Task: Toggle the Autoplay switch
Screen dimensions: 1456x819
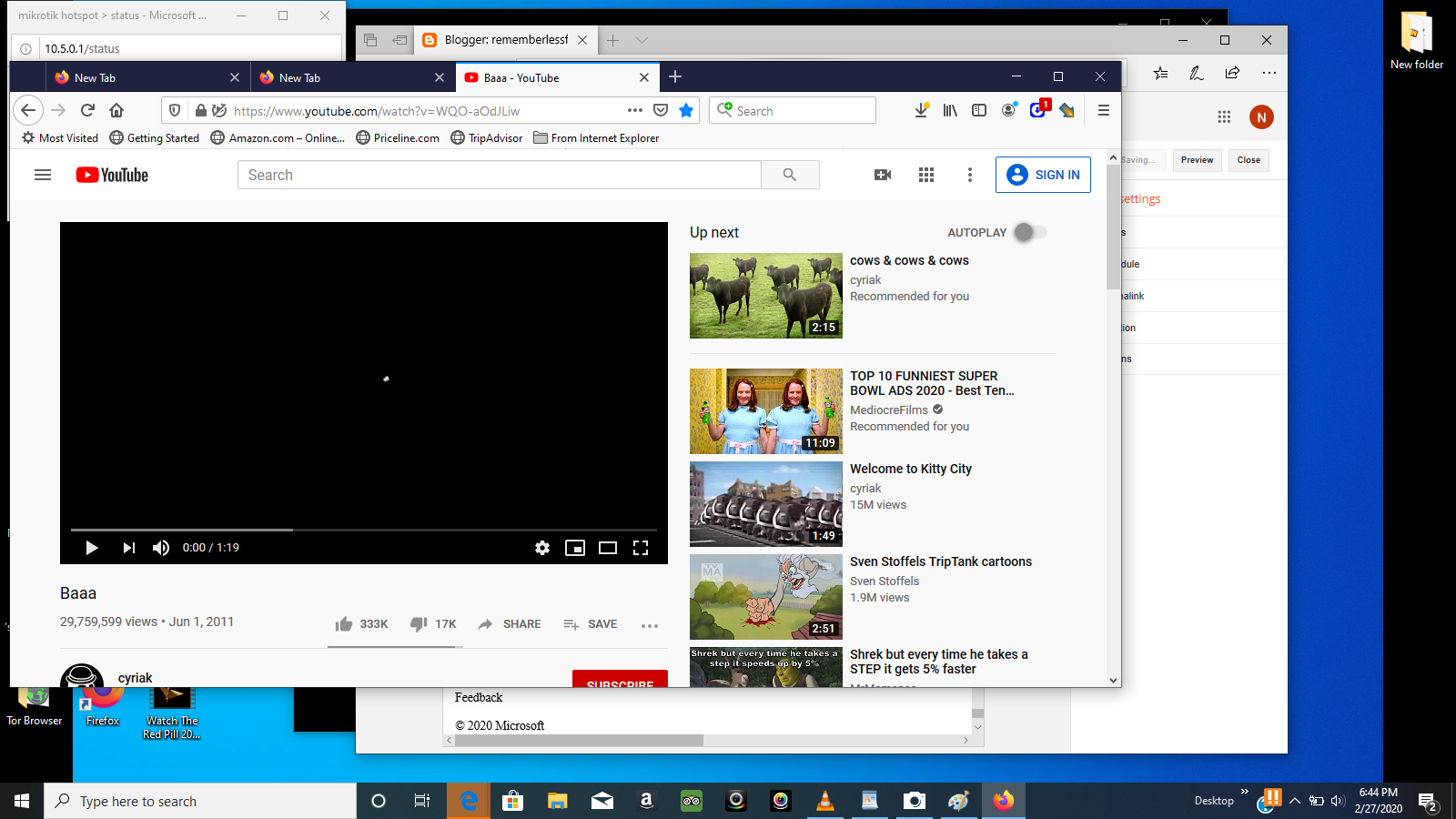Action: [x=1031, y=232]
